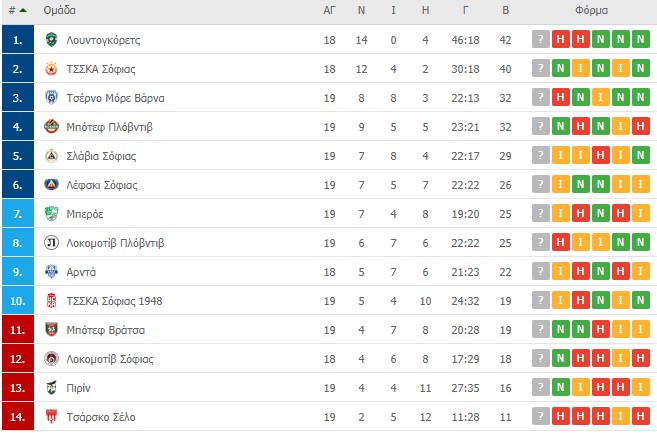Sort standings by the Β points header
The height and width of the screenshot is (439, 657).
click(x=505, y=10)
